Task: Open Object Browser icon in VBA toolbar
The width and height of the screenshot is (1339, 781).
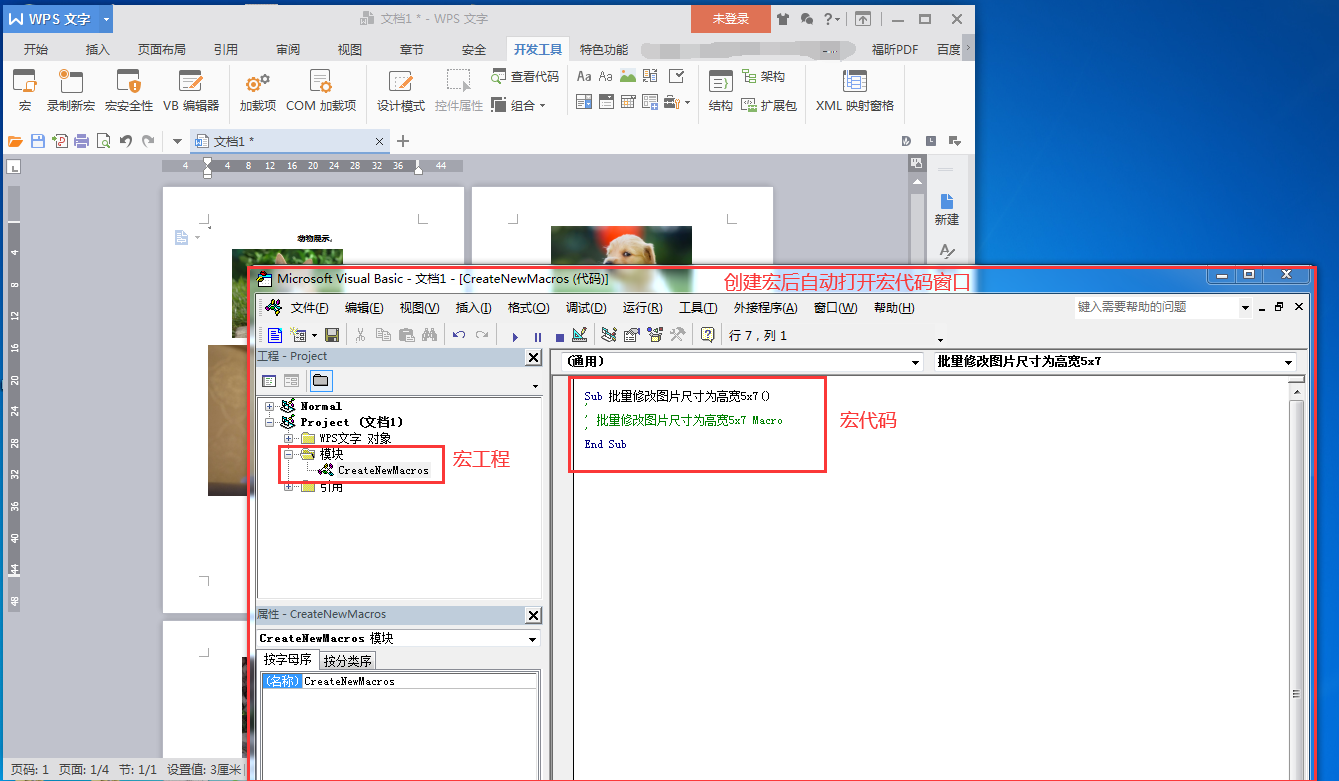Action: [655, 335]
